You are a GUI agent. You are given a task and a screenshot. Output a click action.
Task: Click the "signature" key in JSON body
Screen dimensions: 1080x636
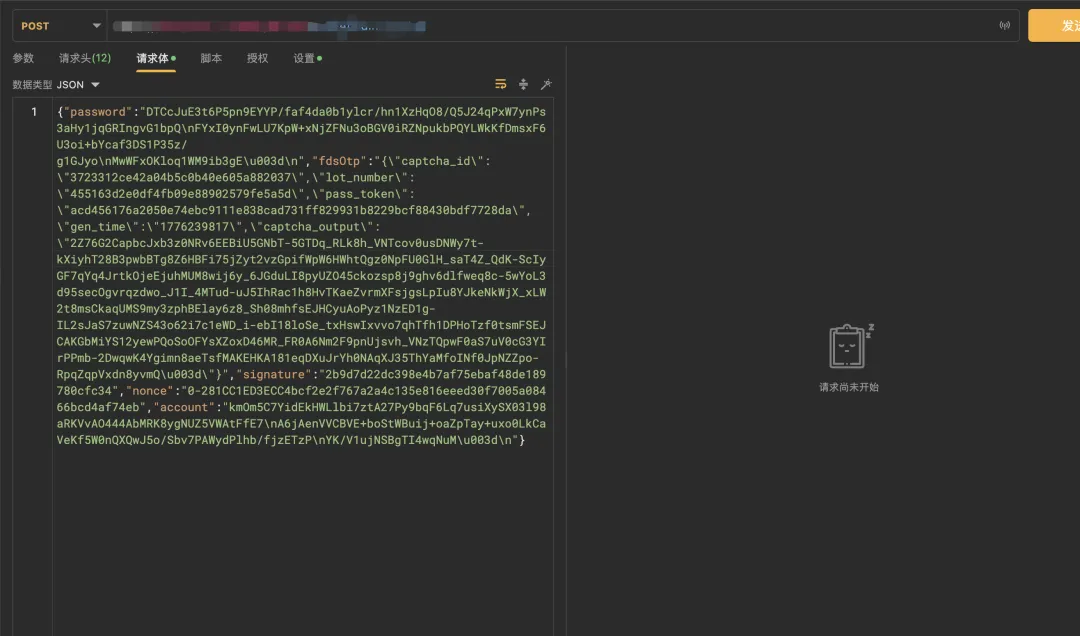click(x=273, y=374)
